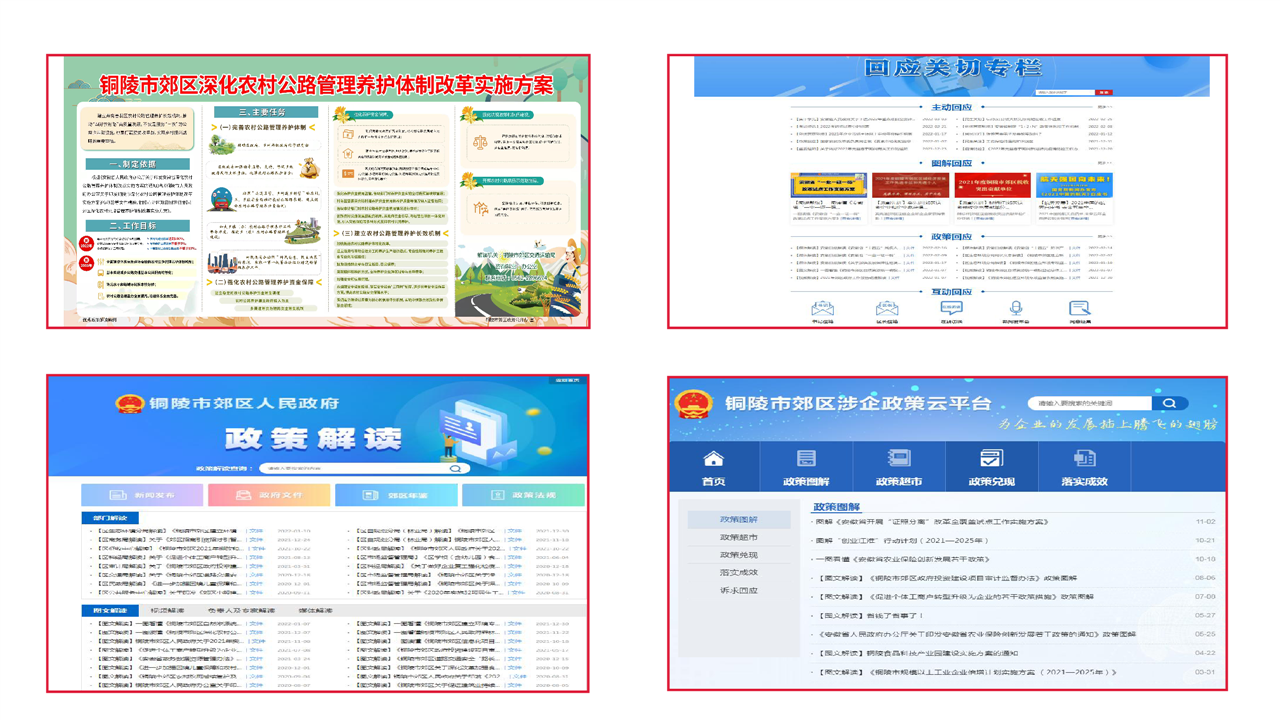This screenshot has width=1280, height=720.
Task: Click the 涉企政策云平台 search magnifier button
Action: [x=1169, y=403]
